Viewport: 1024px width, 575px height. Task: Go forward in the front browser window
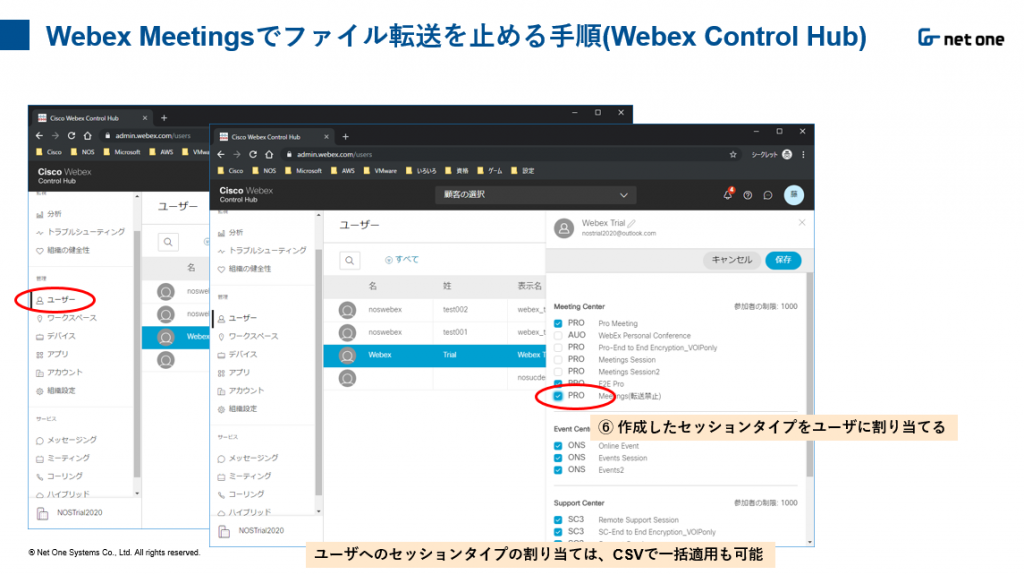coord(236,154)
